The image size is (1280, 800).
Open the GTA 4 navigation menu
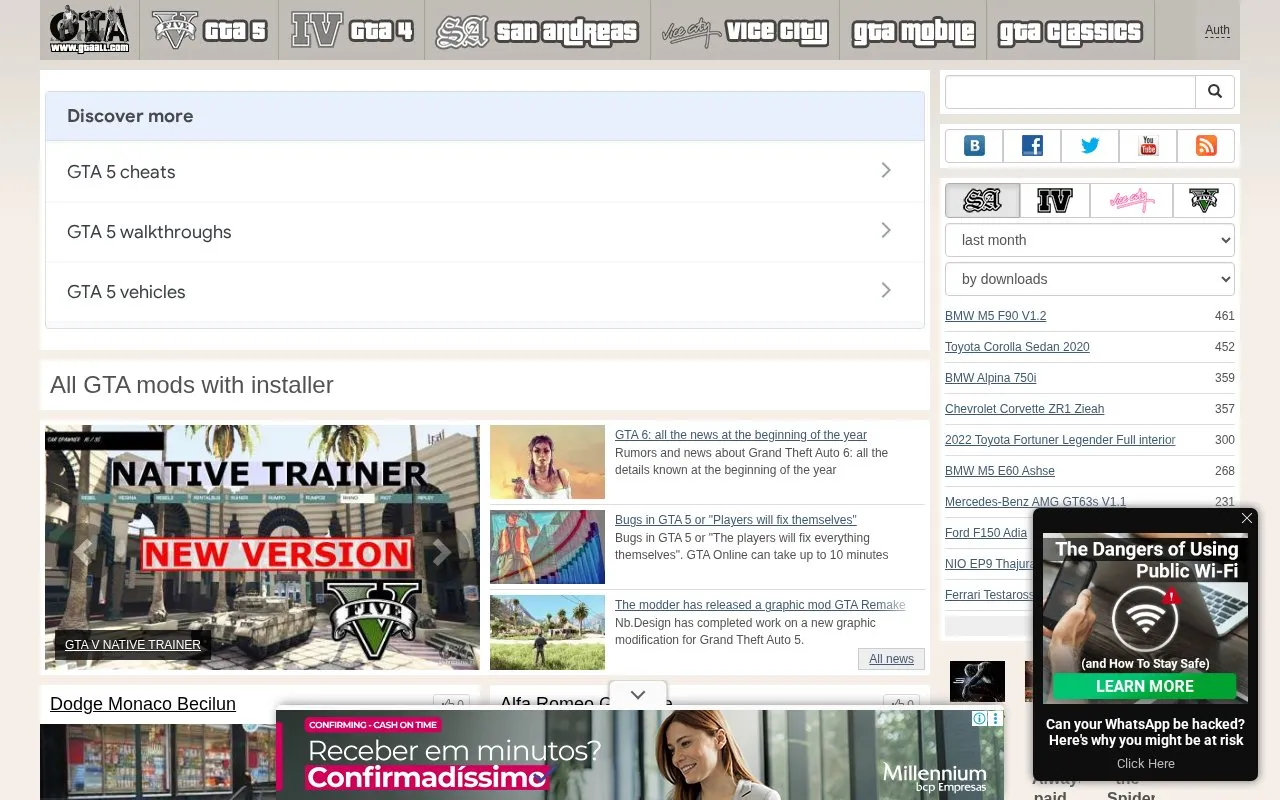pyautogui.click(x=352, y=30)
